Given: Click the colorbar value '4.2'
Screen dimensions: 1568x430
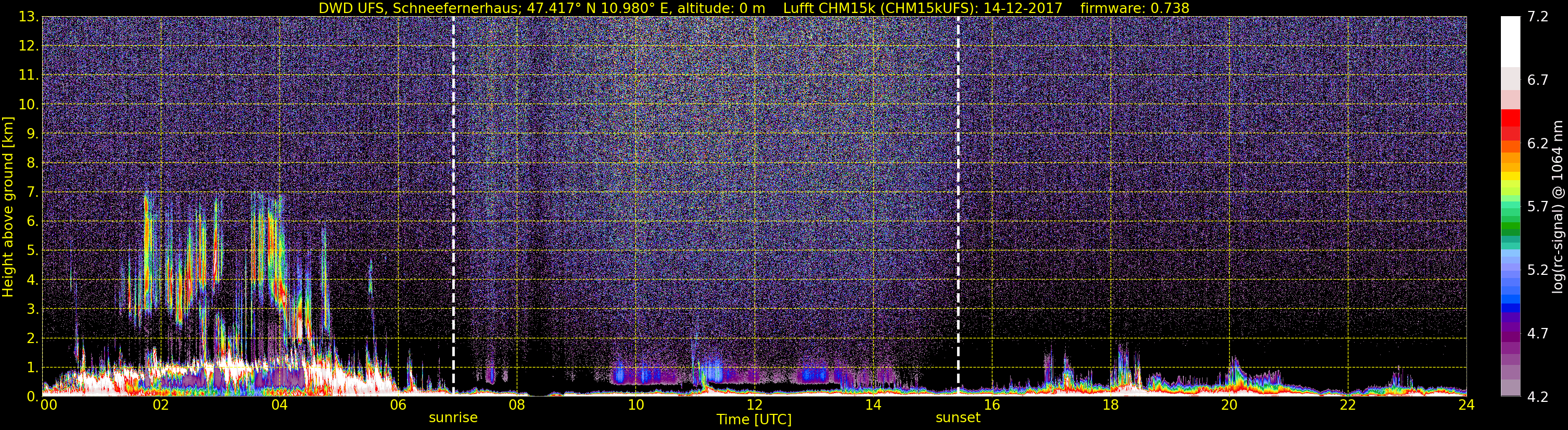Looking at the screenshot, I should [x=1538, y=397].
